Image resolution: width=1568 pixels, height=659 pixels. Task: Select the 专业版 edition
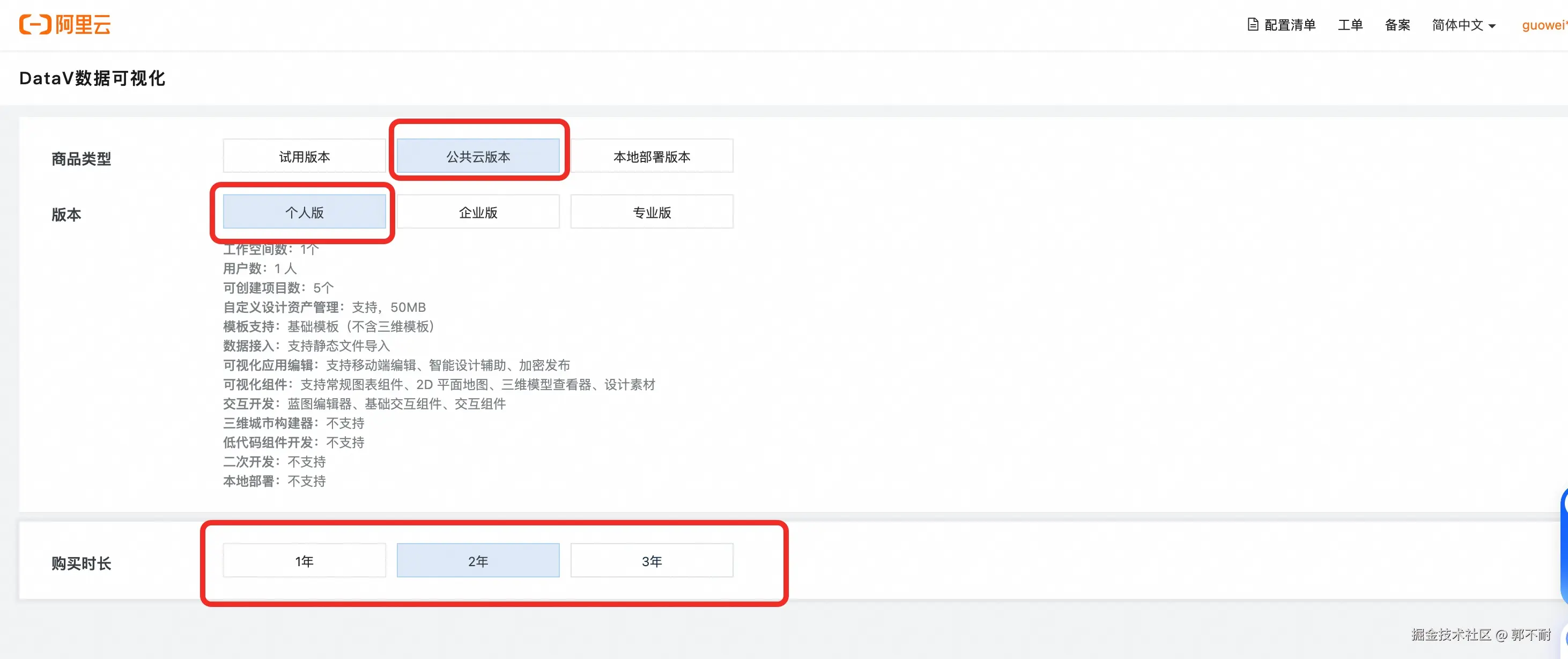click(x=652, y=212)
